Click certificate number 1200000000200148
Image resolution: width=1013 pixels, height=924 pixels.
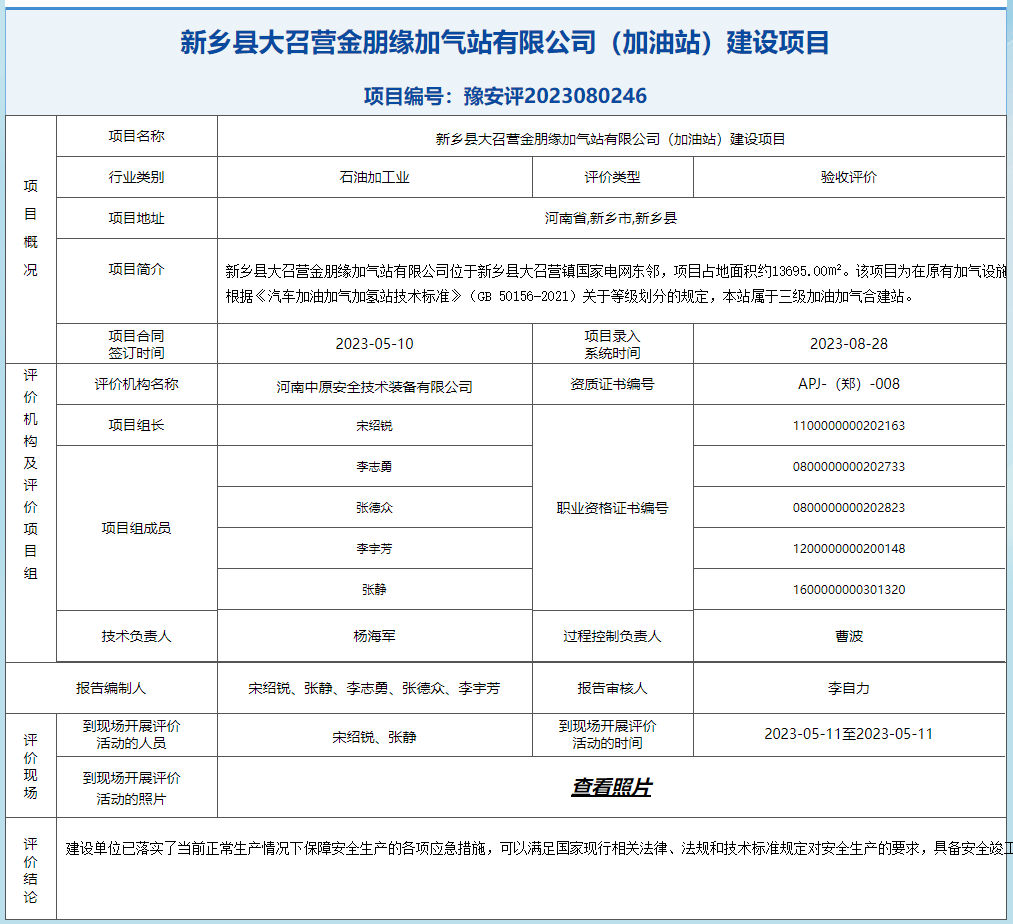(x=849, y=549)
